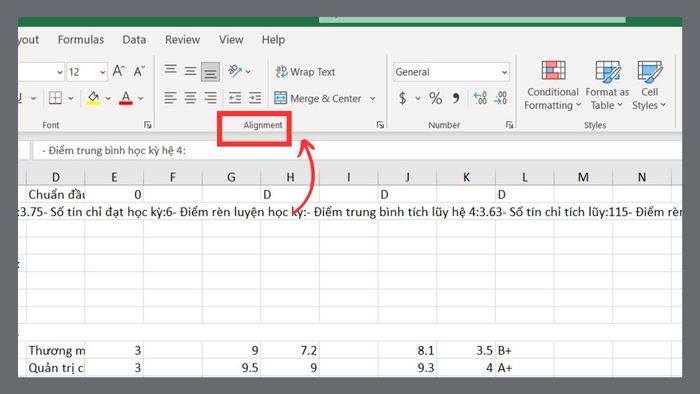This screenshot has height=394, width=700.
Task: Open the Alignment settings dialog launcher
Action: (x=380, y=125)
